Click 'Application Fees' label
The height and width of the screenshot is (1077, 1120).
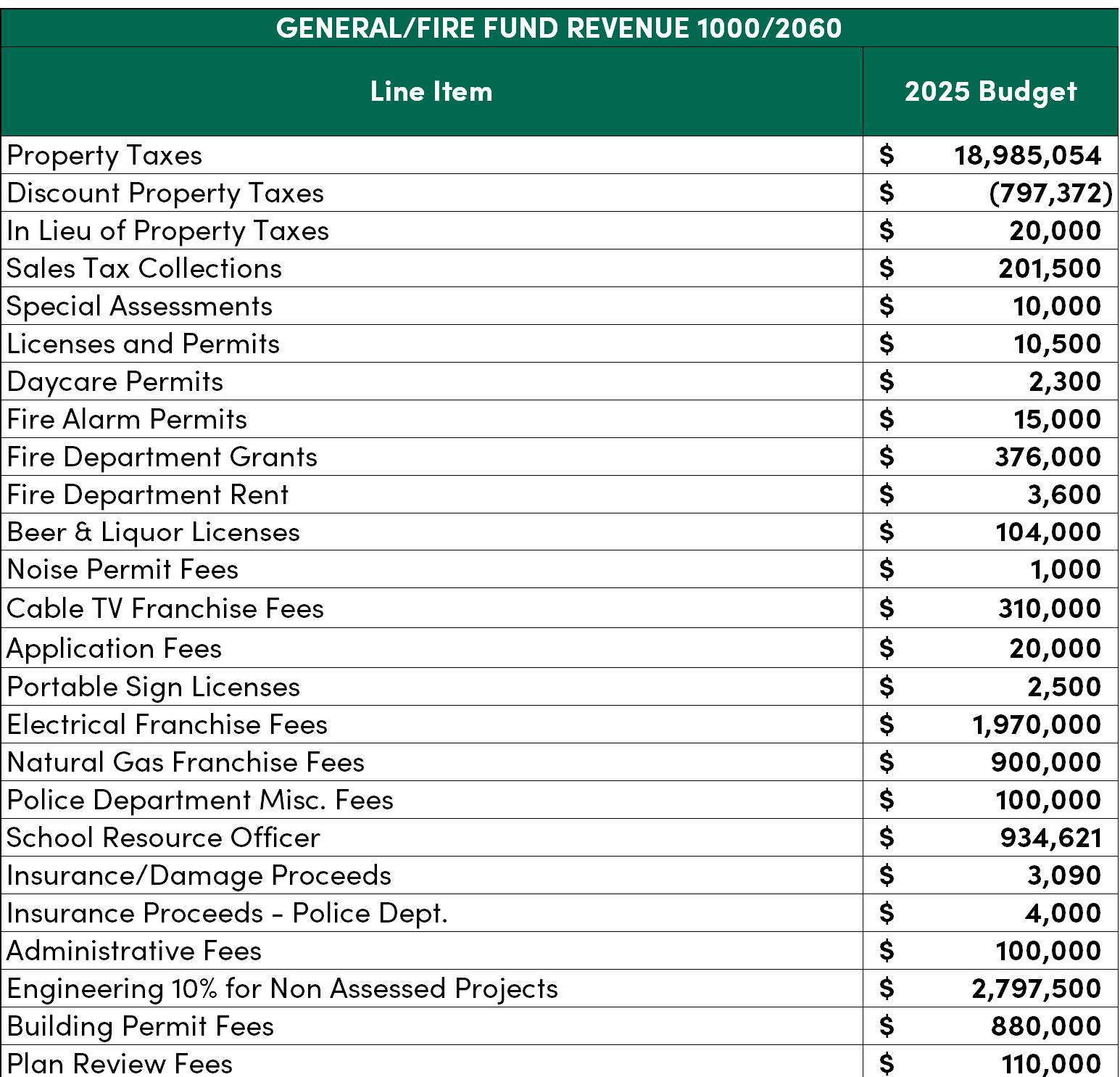[x=114, y=649]
